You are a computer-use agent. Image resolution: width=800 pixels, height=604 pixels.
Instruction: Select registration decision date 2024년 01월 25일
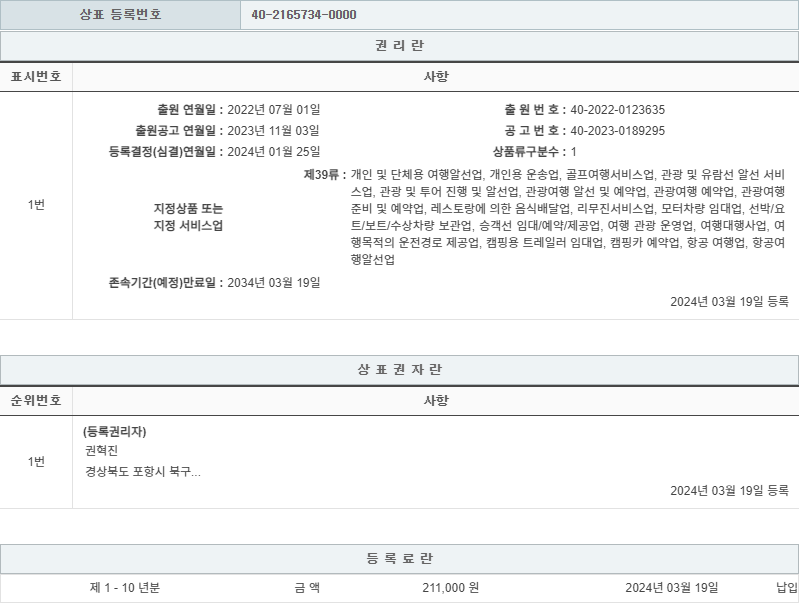pos(273,151)
